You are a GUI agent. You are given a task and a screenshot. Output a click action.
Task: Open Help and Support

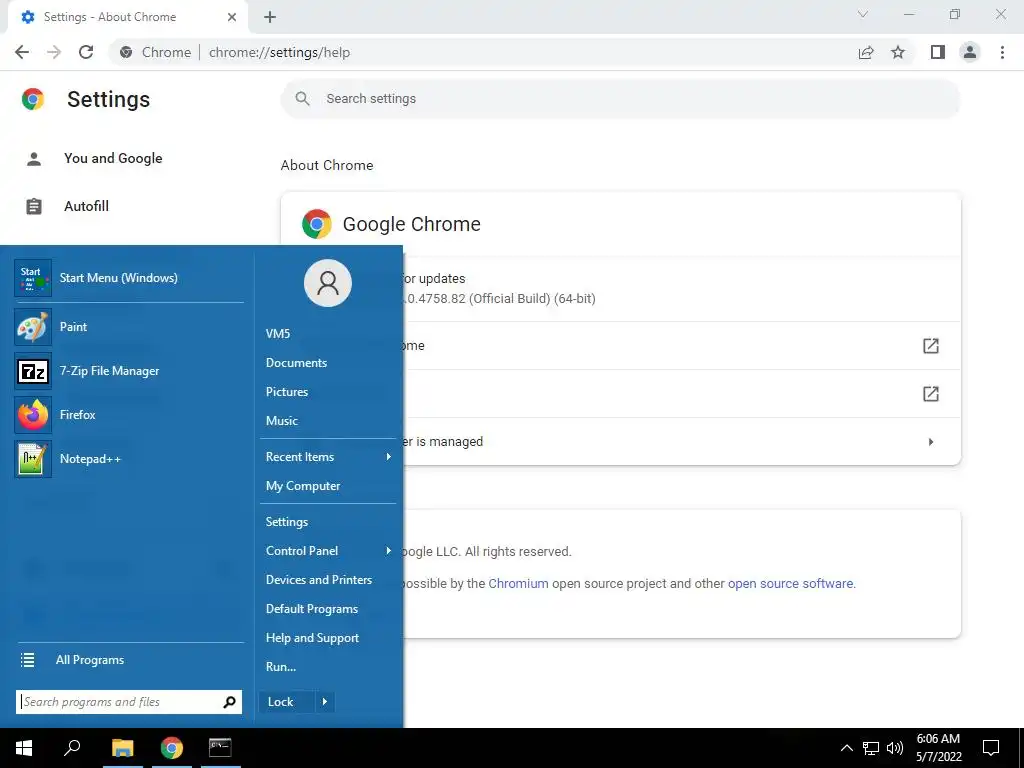pyautogui.click(x=312, y=638)
